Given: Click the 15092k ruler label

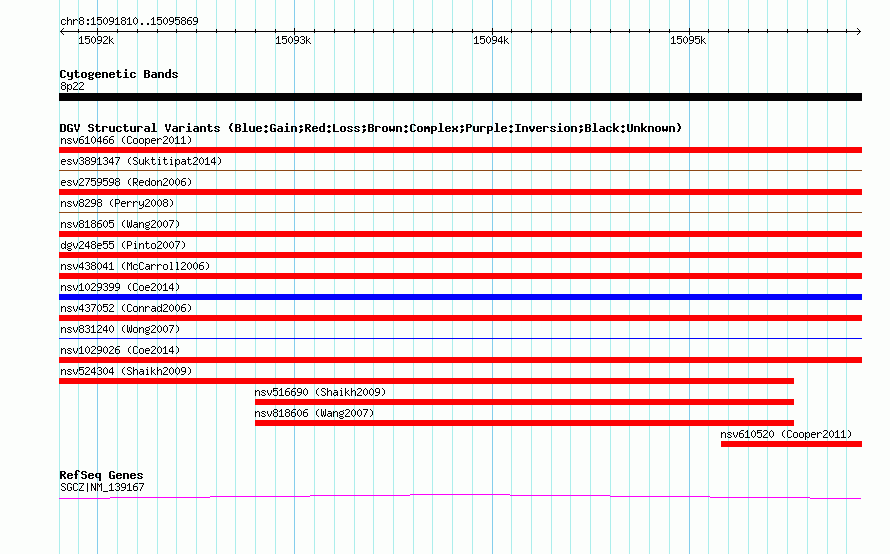Looking at the screenshot, I should (96, 40).
